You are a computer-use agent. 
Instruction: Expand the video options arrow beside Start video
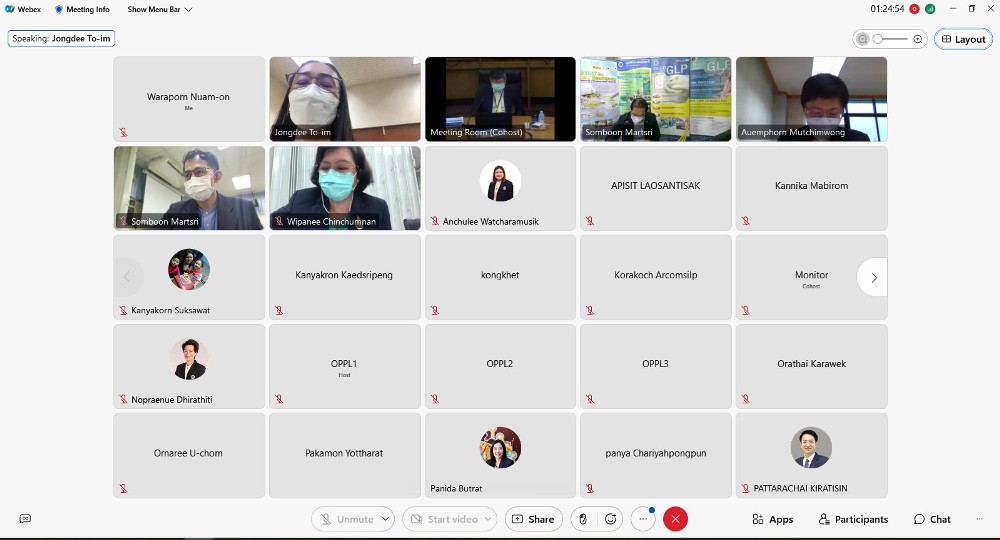pos(488,519)
